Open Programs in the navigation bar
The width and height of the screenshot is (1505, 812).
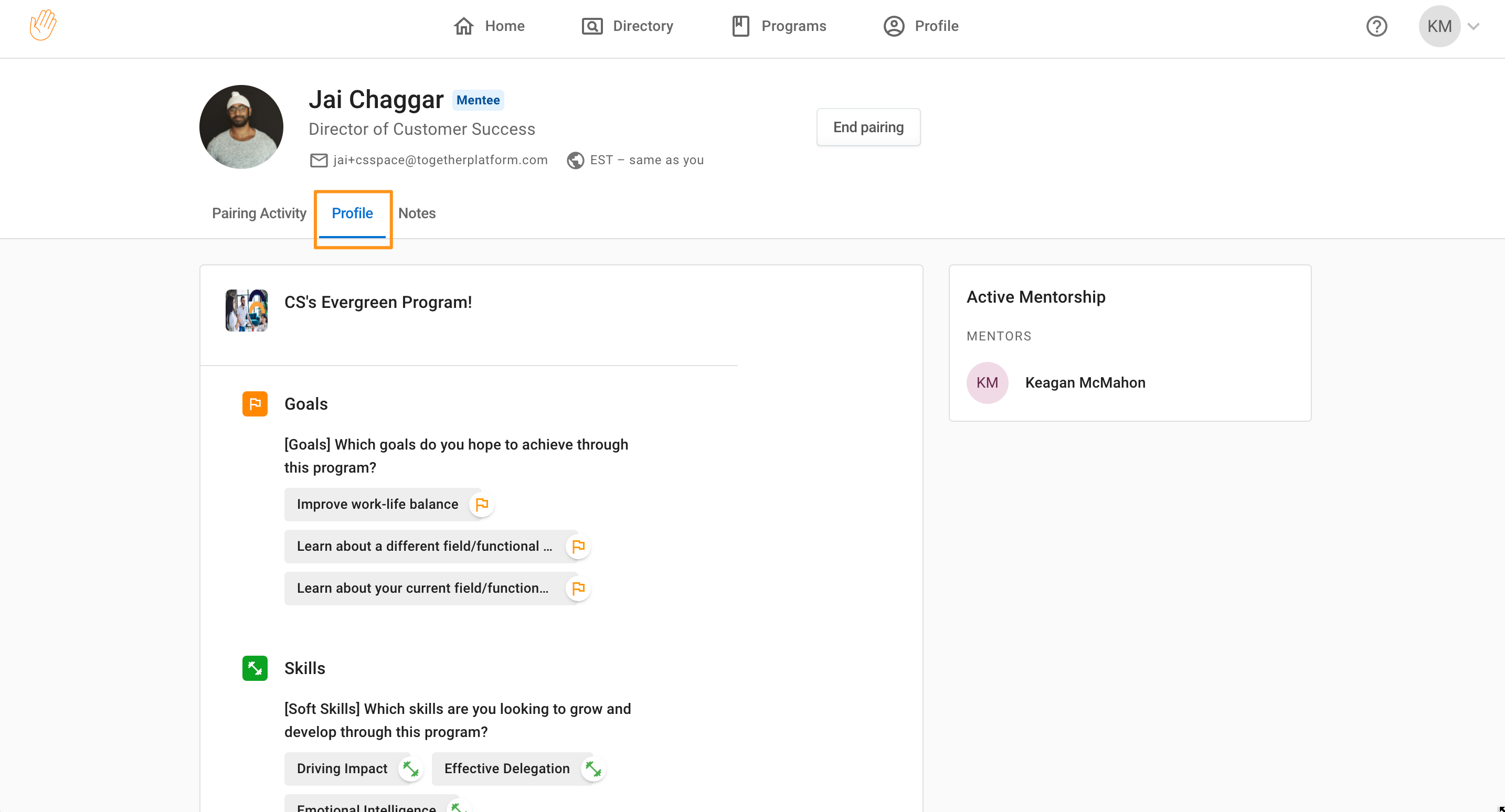click(x=779, y=26)
